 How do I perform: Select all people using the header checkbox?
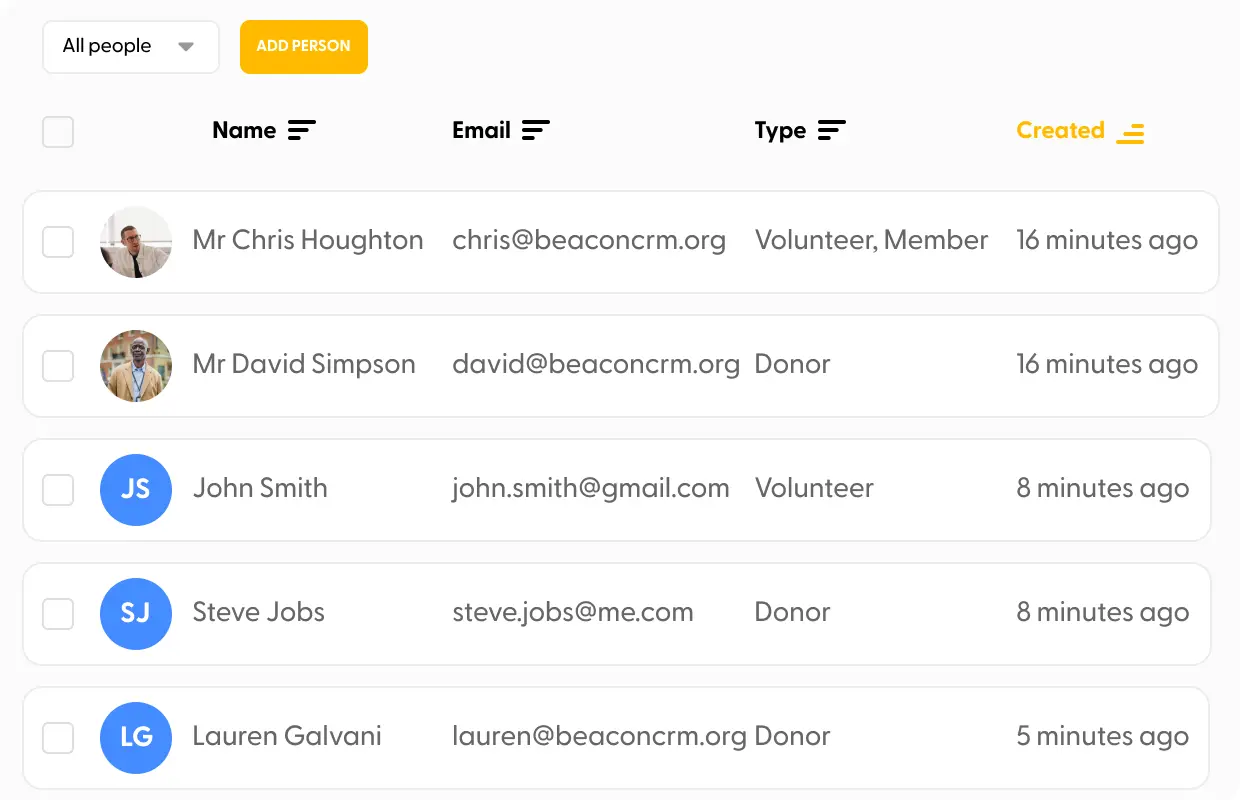57,131
